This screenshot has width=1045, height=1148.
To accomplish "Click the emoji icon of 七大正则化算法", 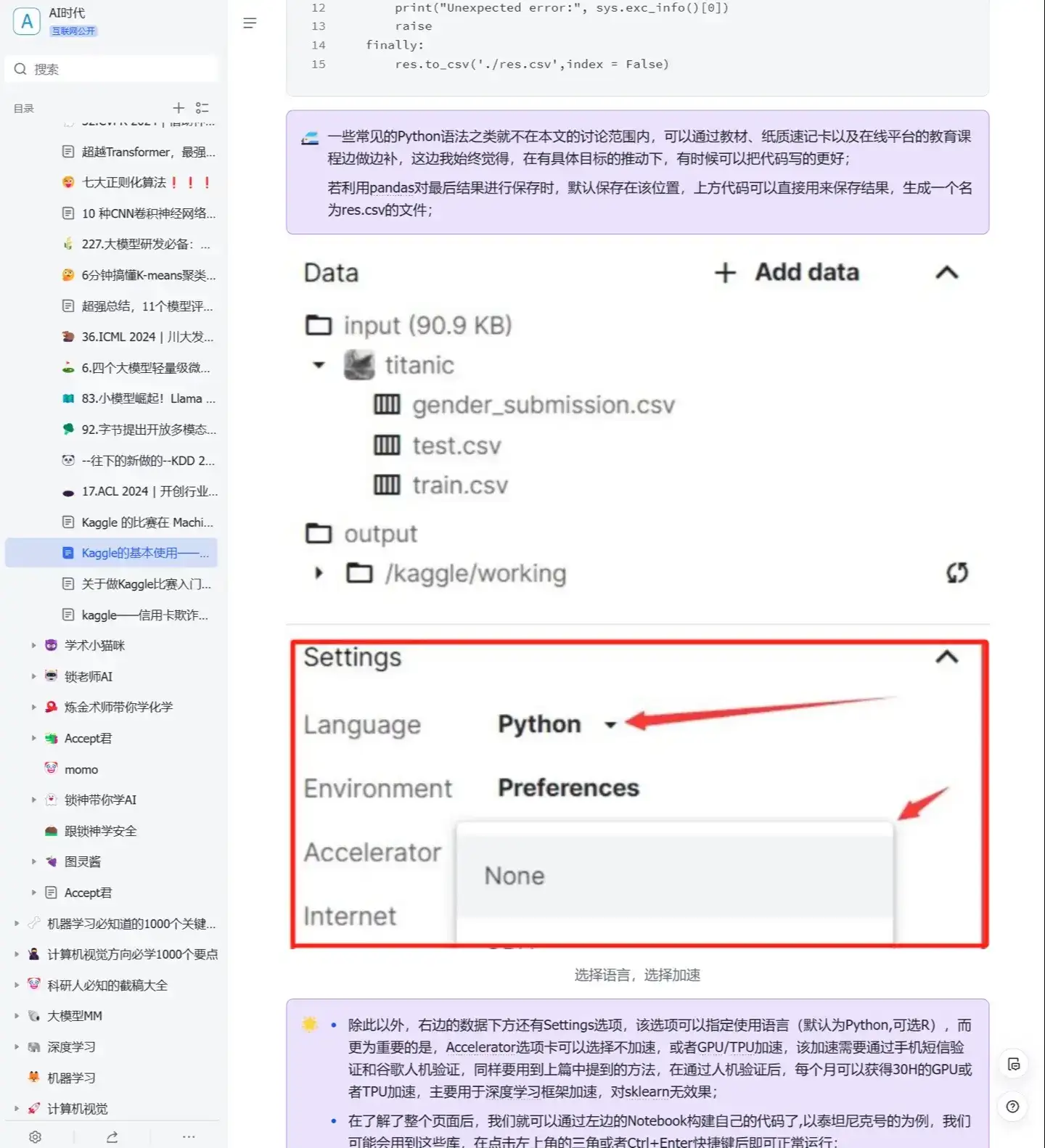I will point(68,182).
